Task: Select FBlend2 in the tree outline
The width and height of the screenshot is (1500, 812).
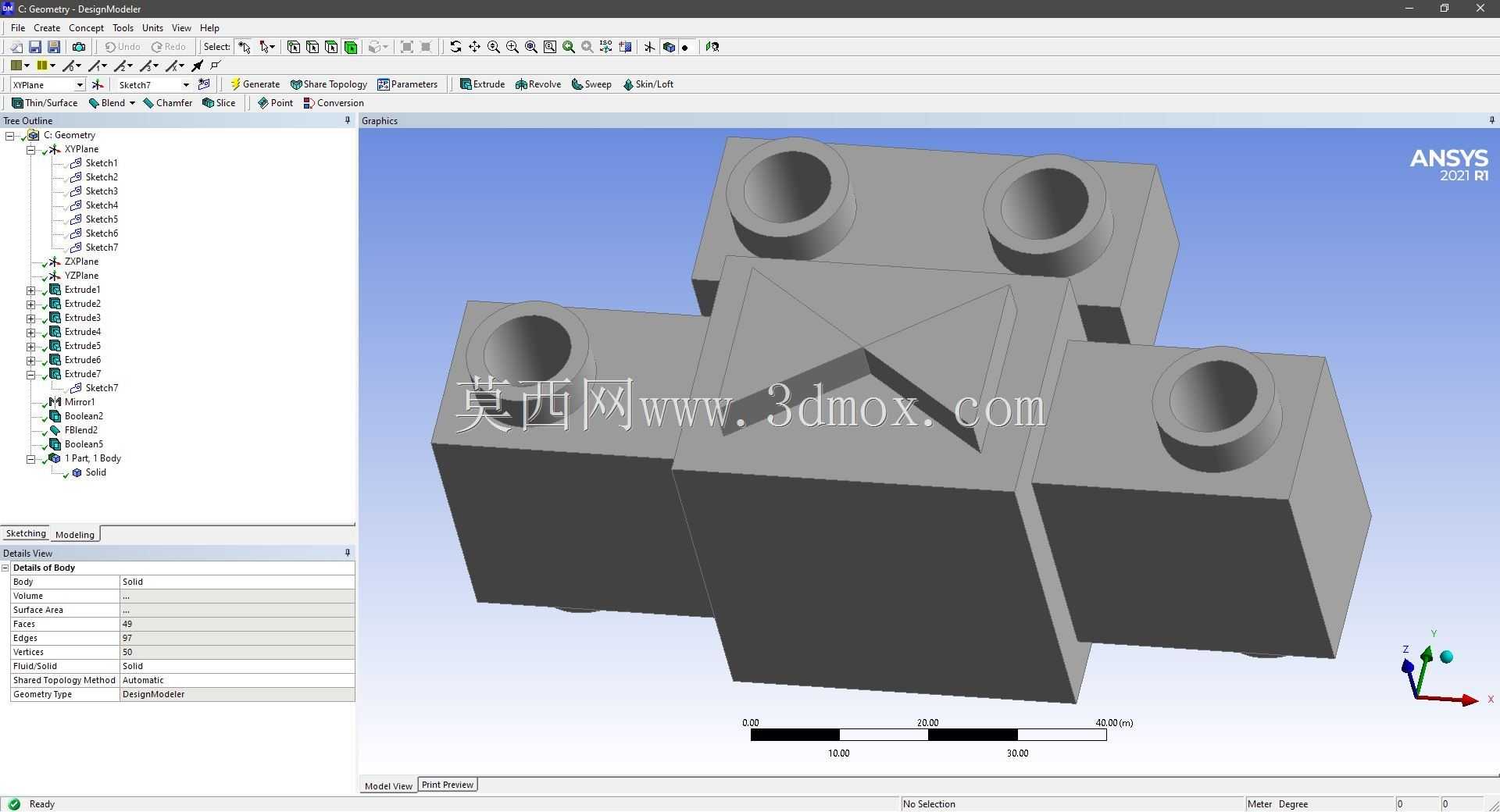Action: (x=81, y=430)
